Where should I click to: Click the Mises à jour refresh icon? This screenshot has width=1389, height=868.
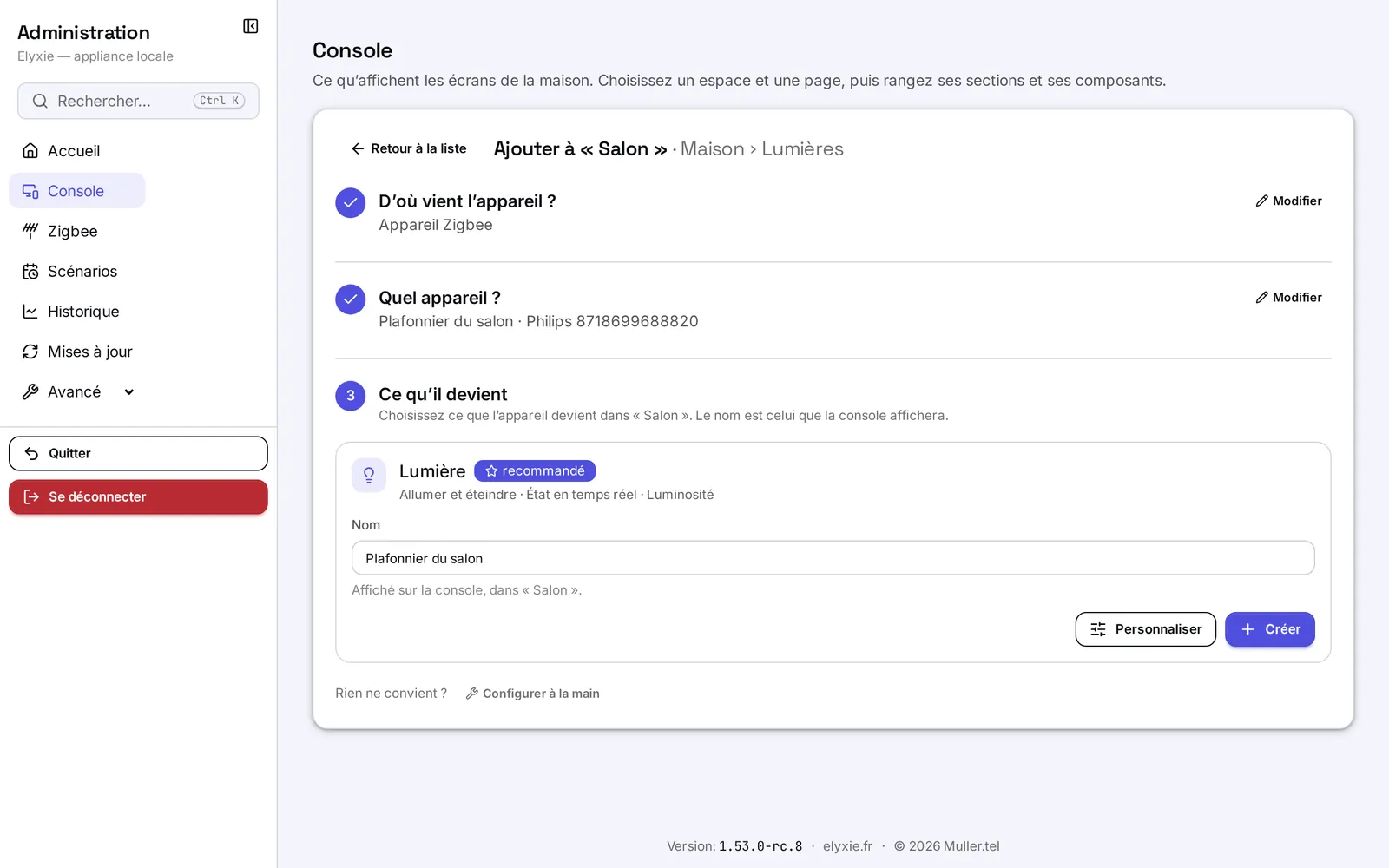30,352
